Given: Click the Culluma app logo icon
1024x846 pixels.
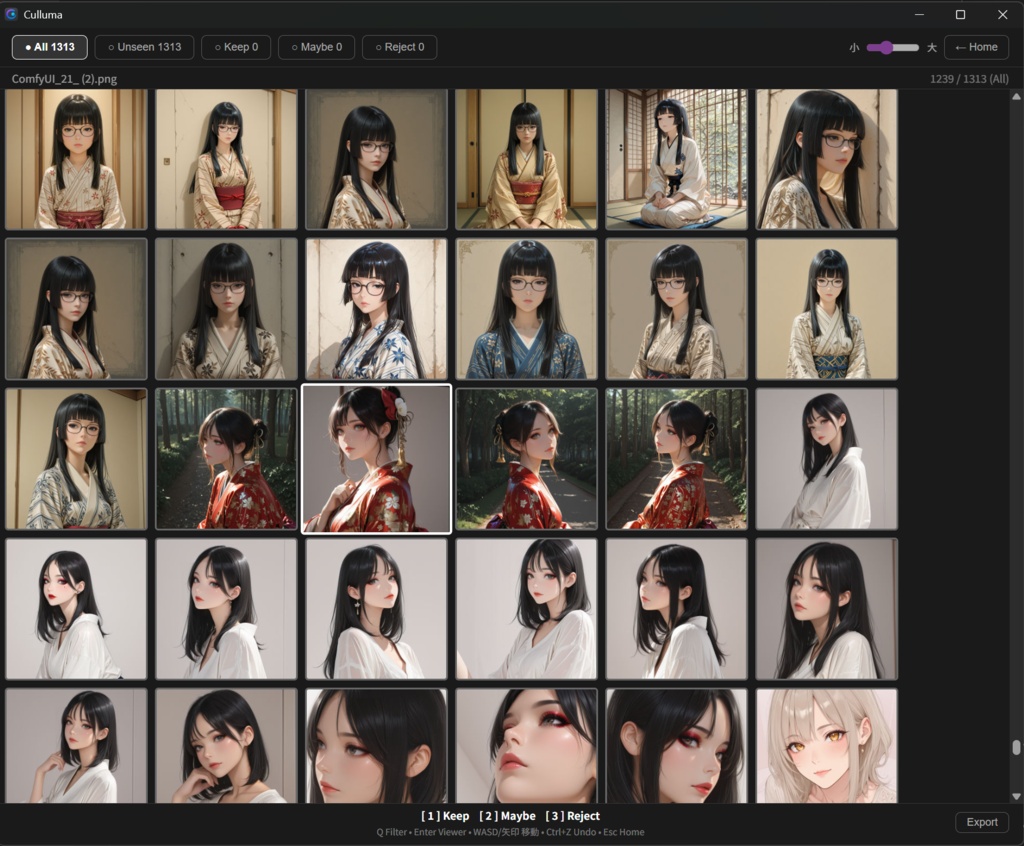Looking at the screenshot, I should point(11,14).
